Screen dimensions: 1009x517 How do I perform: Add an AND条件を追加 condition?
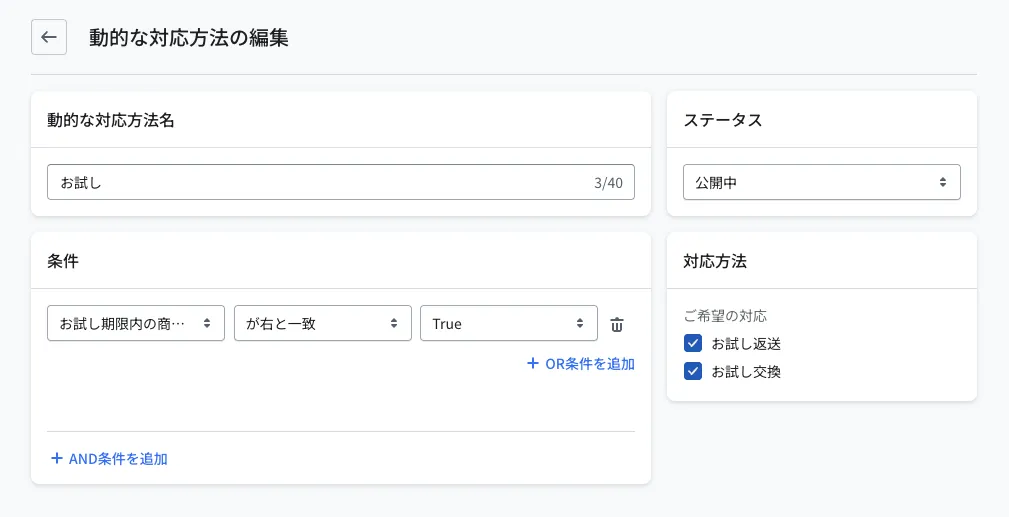point(109,458)
